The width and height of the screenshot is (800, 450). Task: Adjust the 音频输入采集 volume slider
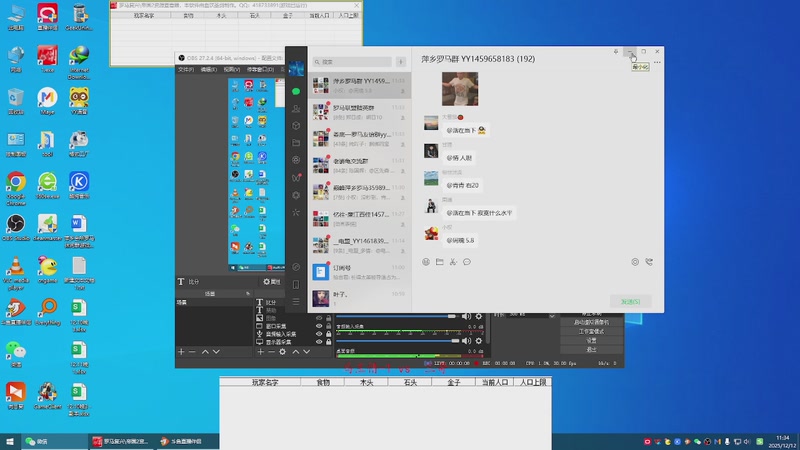pos(397,341)
